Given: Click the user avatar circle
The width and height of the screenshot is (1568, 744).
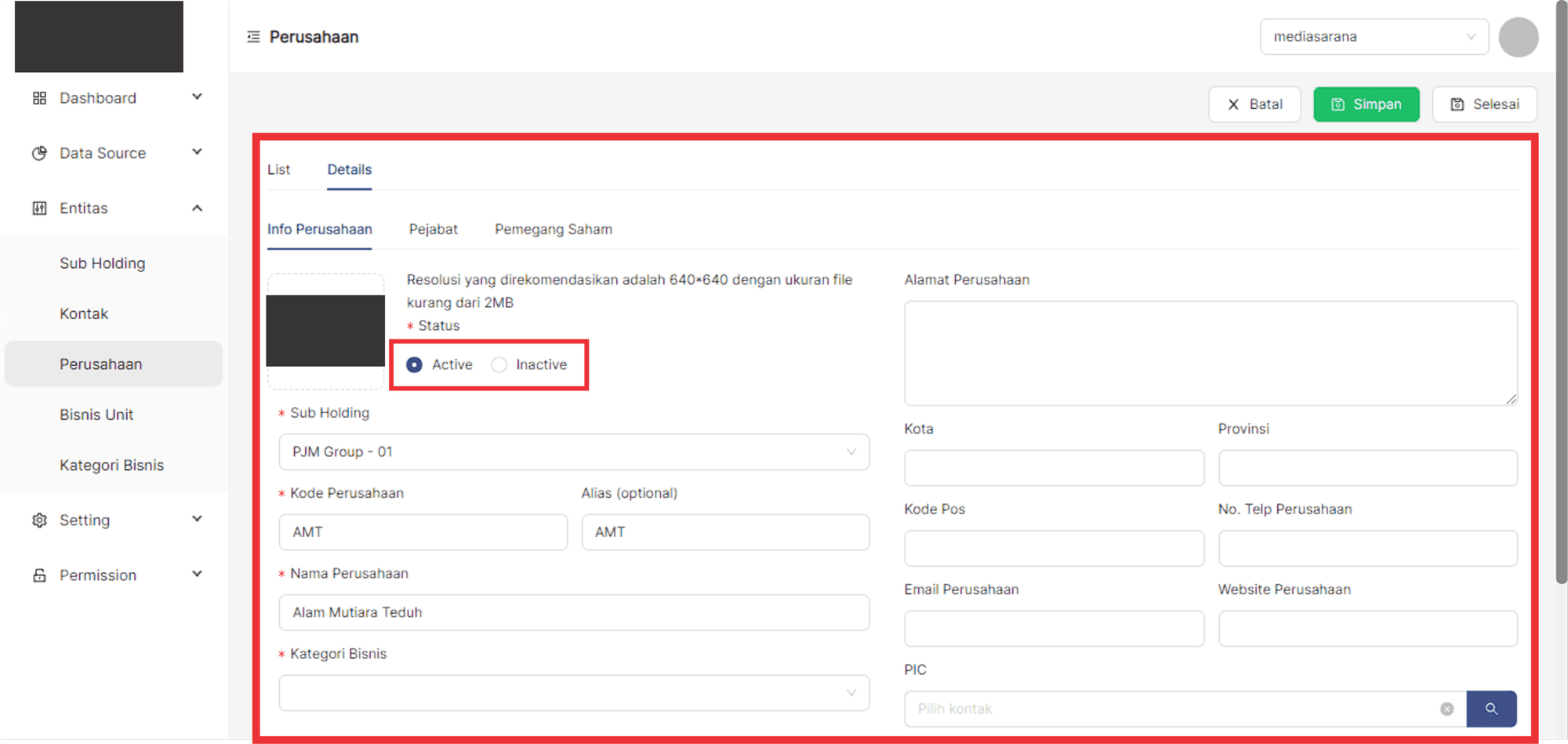Looking at the screenshot, I should pos(1519,37).
